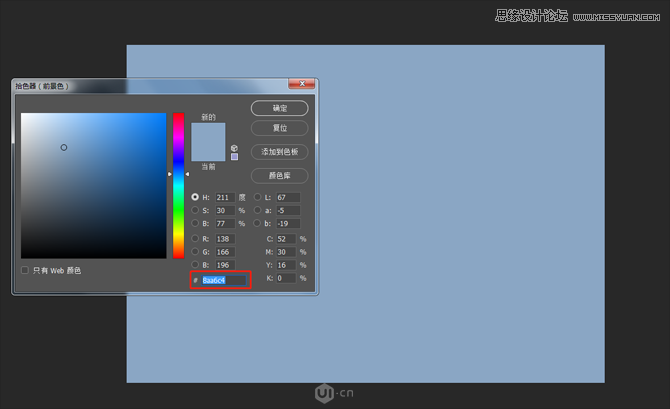Click the not-web-safe cube warning icon
The width and height of the screenshot is (670, 409).
[x=234, y=148]
